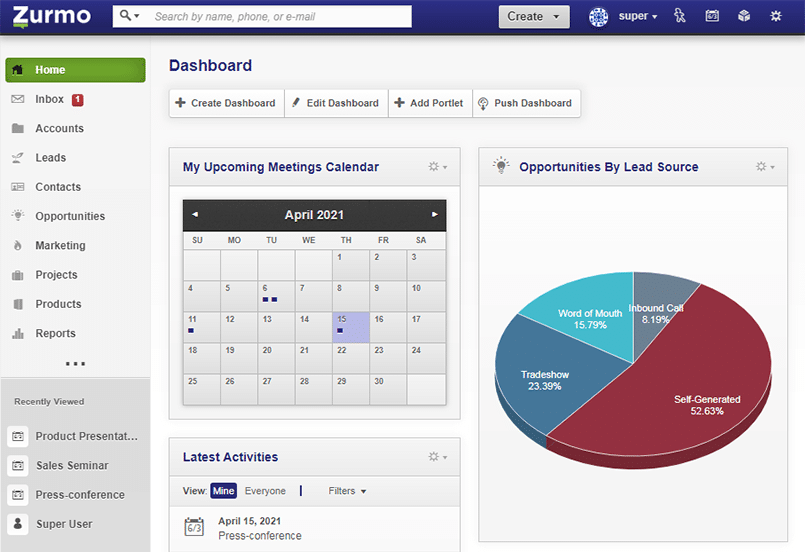Open the settings gear in top bar

(776, 16)
